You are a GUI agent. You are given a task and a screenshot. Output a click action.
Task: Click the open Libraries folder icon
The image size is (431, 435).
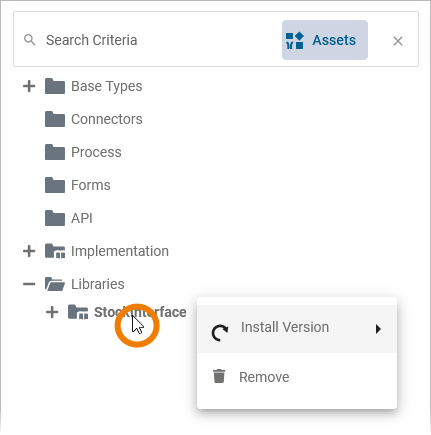(55, 284)
